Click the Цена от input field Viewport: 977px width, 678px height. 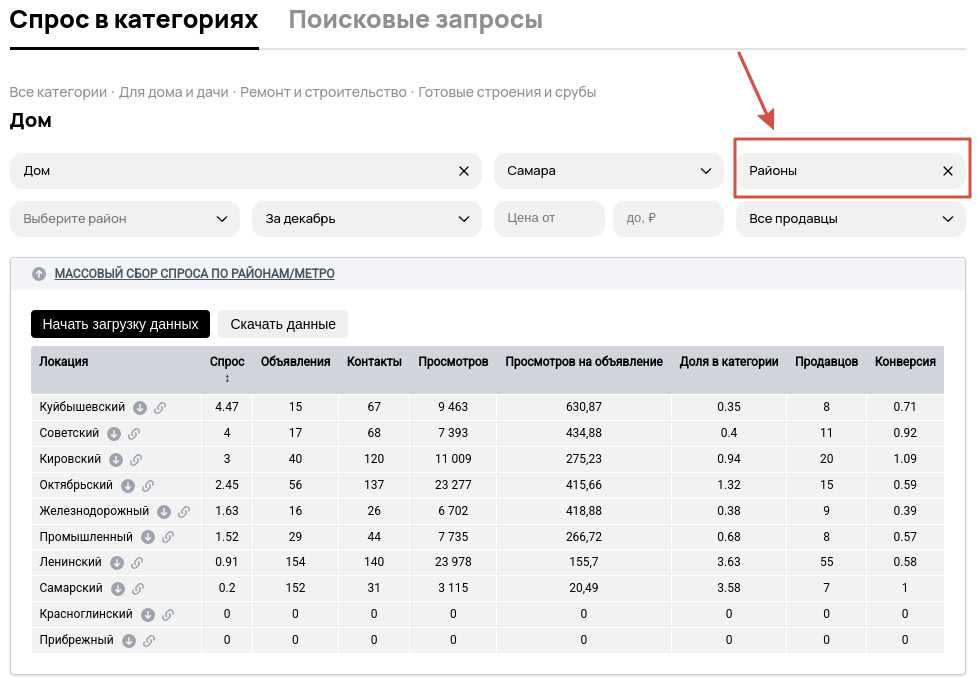(x=549, y=219)
